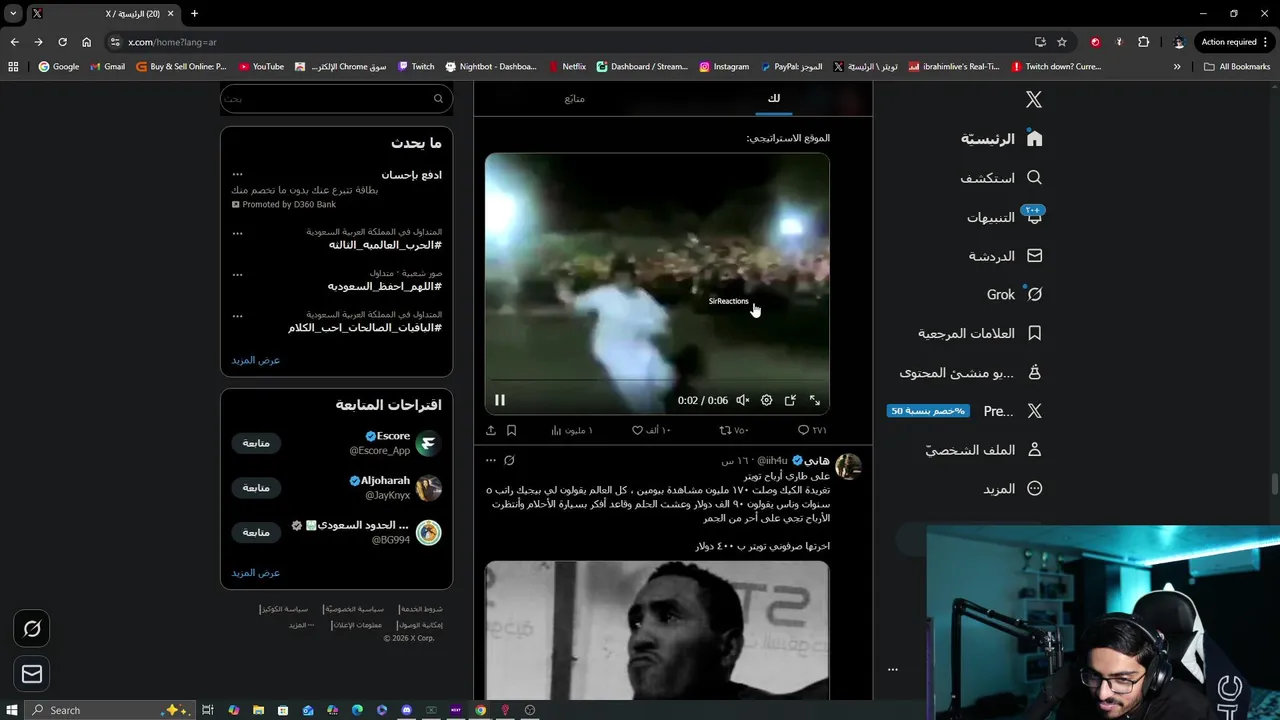This screenshot has width=1280, height=720.
Task: Open الملف الشخصيّ profile item
Action: coord(984,450)
